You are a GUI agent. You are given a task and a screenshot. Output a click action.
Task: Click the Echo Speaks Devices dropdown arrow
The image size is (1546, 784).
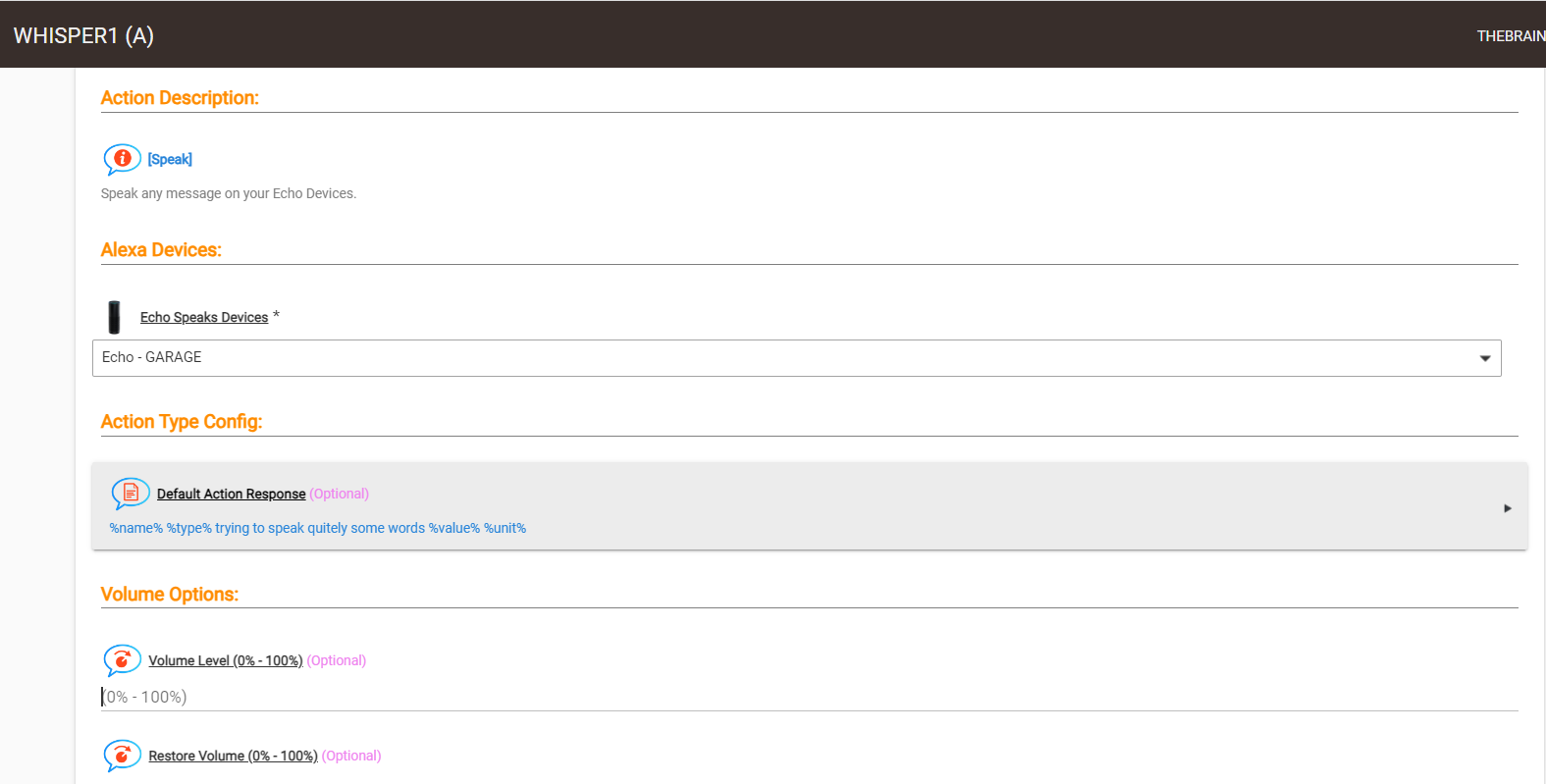tap(1485, 358)
